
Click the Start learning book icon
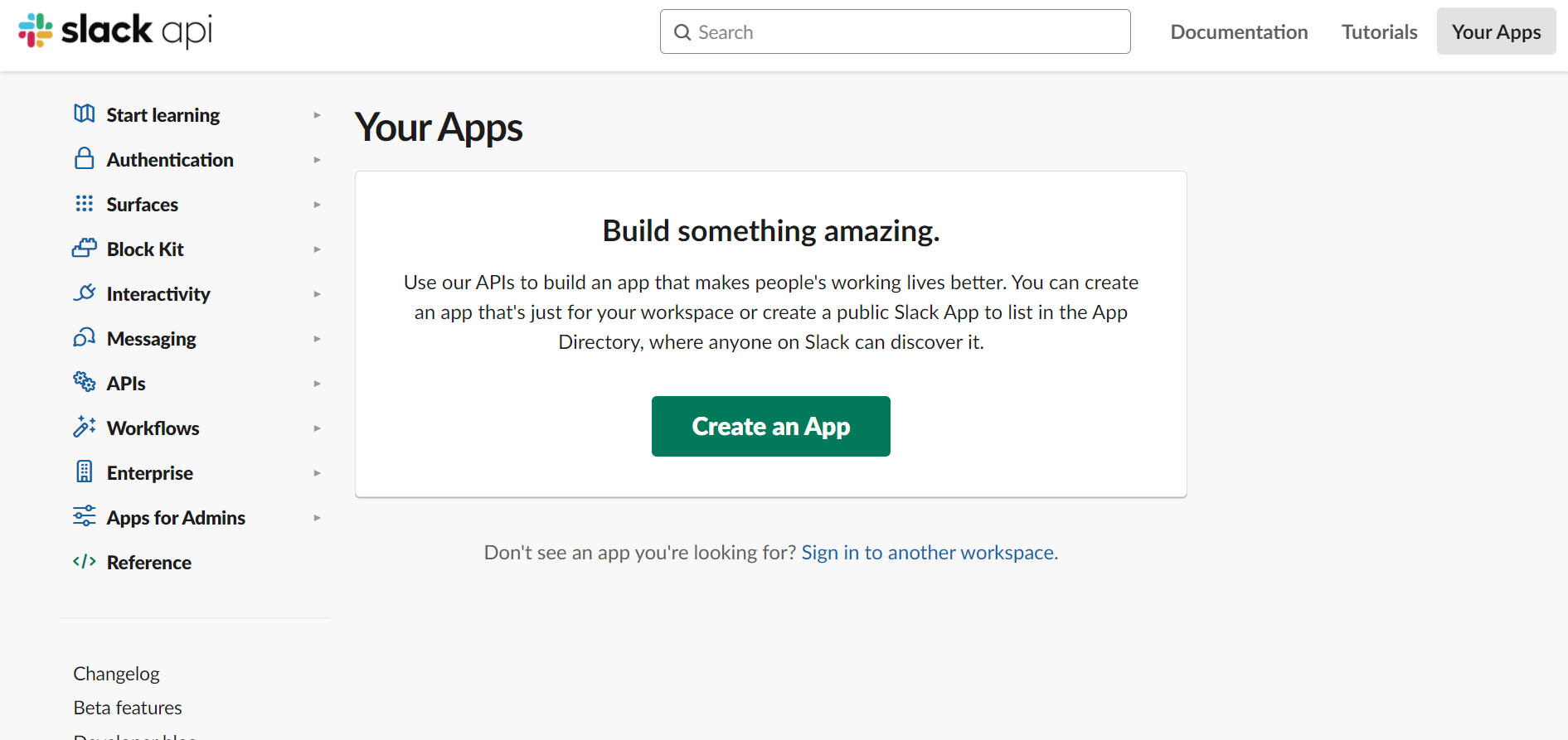85,114
